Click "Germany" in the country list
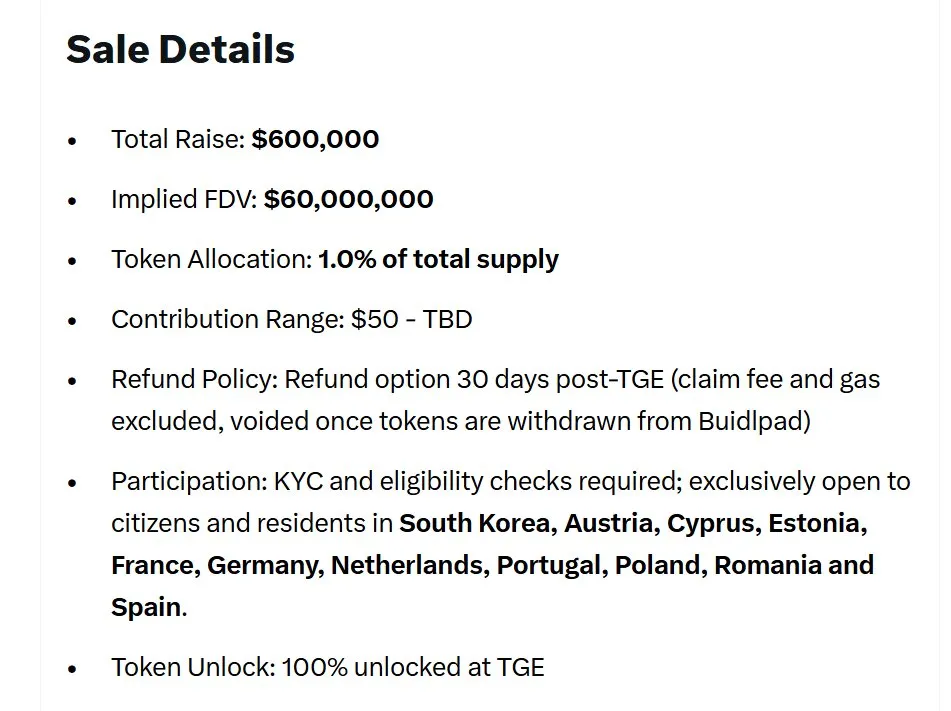 pos(264,565)
